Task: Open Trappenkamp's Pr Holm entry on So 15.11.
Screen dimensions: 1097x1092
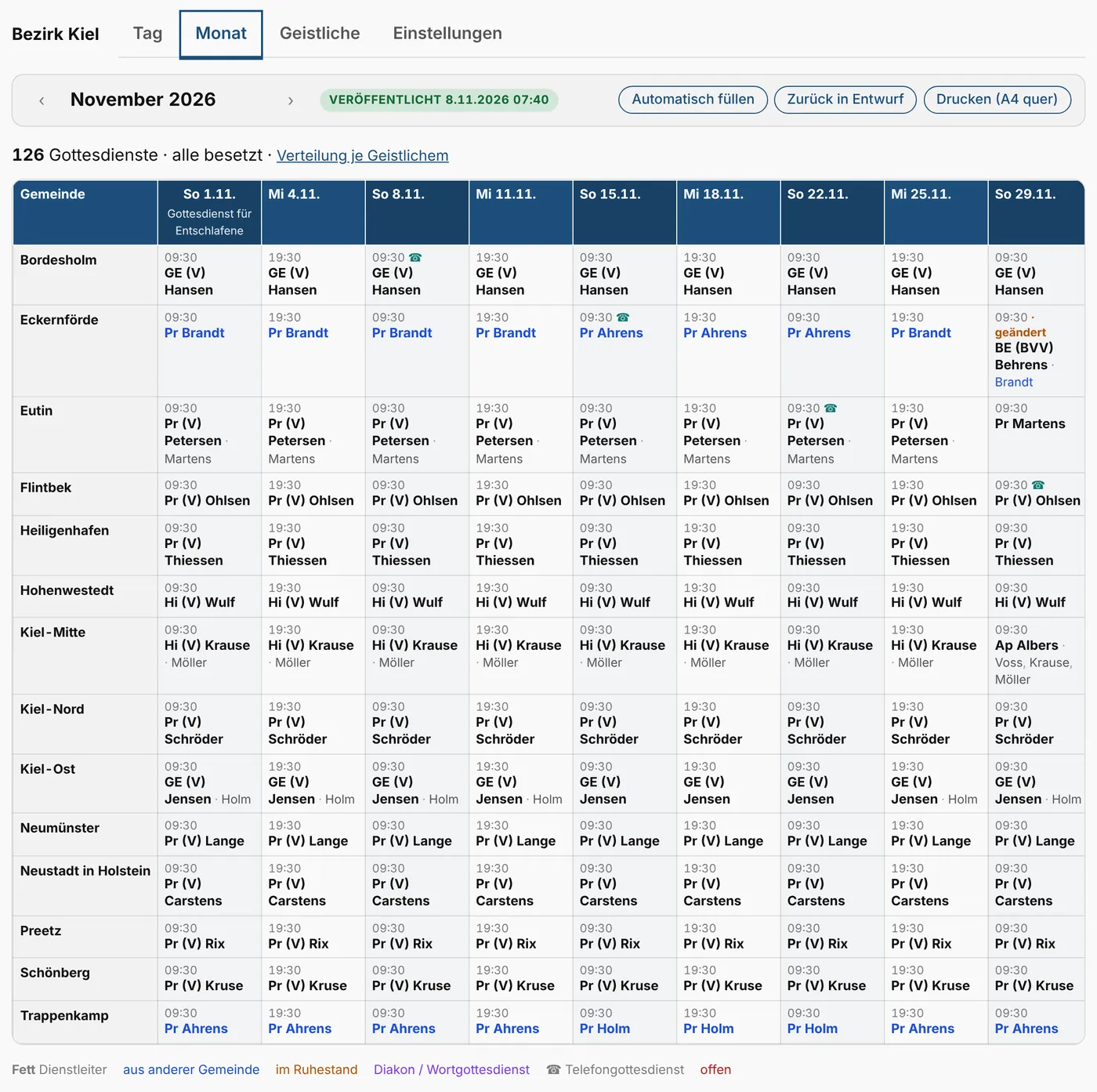Action: pos(605,1029)
